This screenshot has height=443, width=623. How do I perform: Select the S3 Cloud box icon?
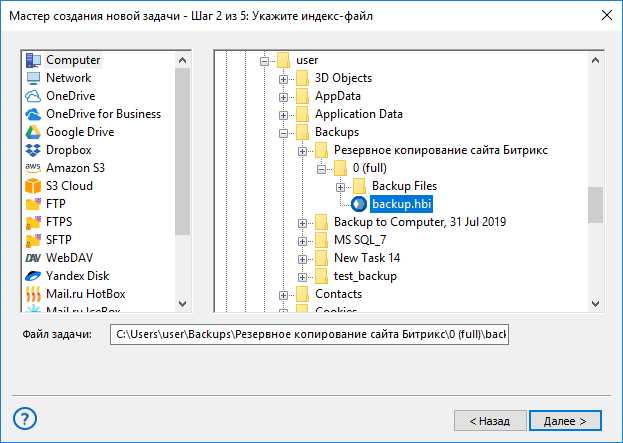coord(33,186)
